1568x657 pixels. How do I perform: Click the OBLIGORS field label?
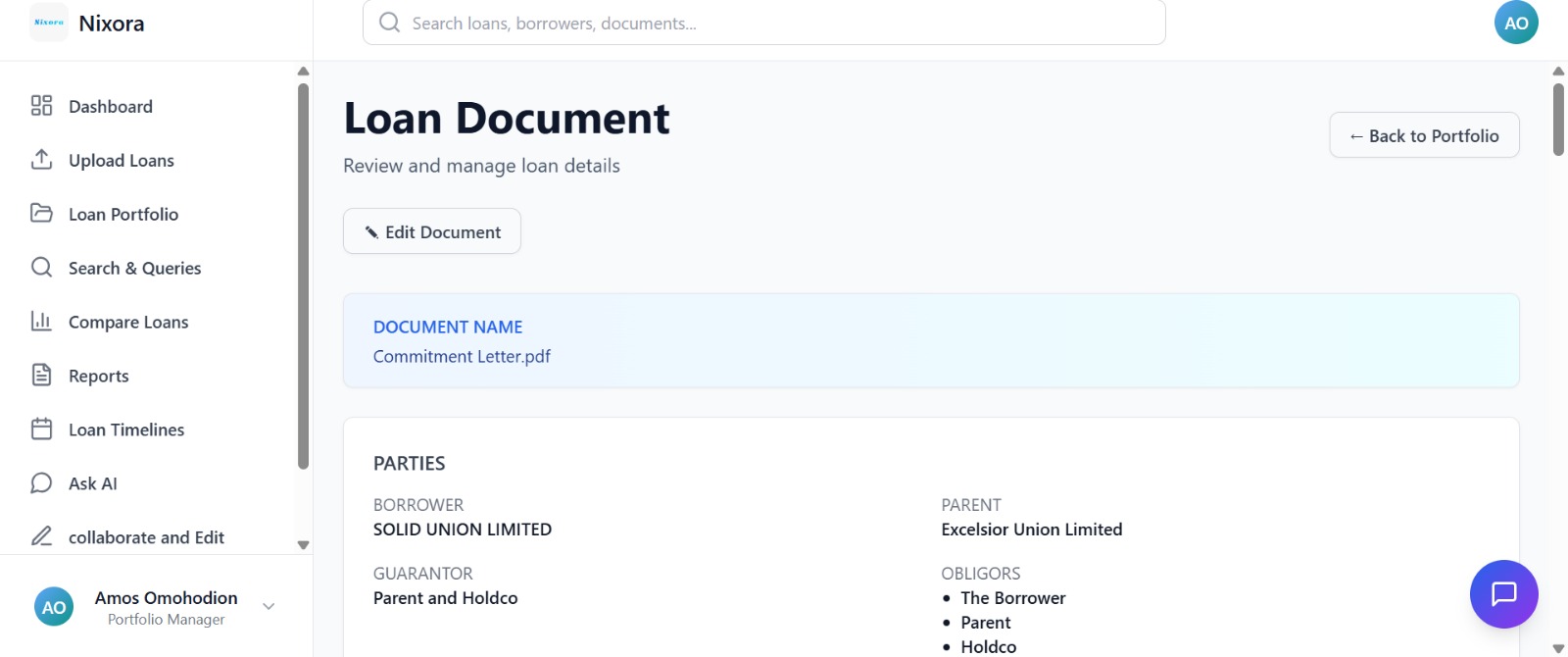(980, 574)
